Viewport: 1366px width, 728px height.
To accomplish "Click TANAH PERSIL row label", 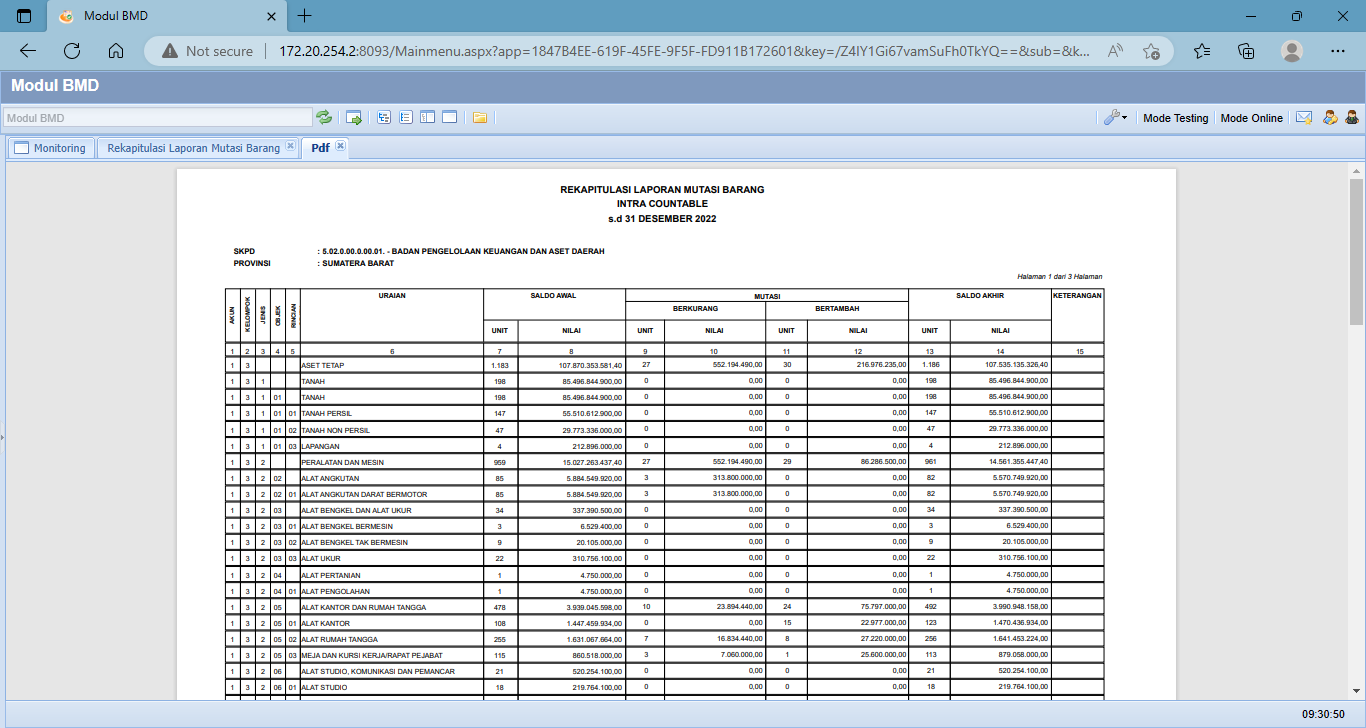I will [327, 413].
